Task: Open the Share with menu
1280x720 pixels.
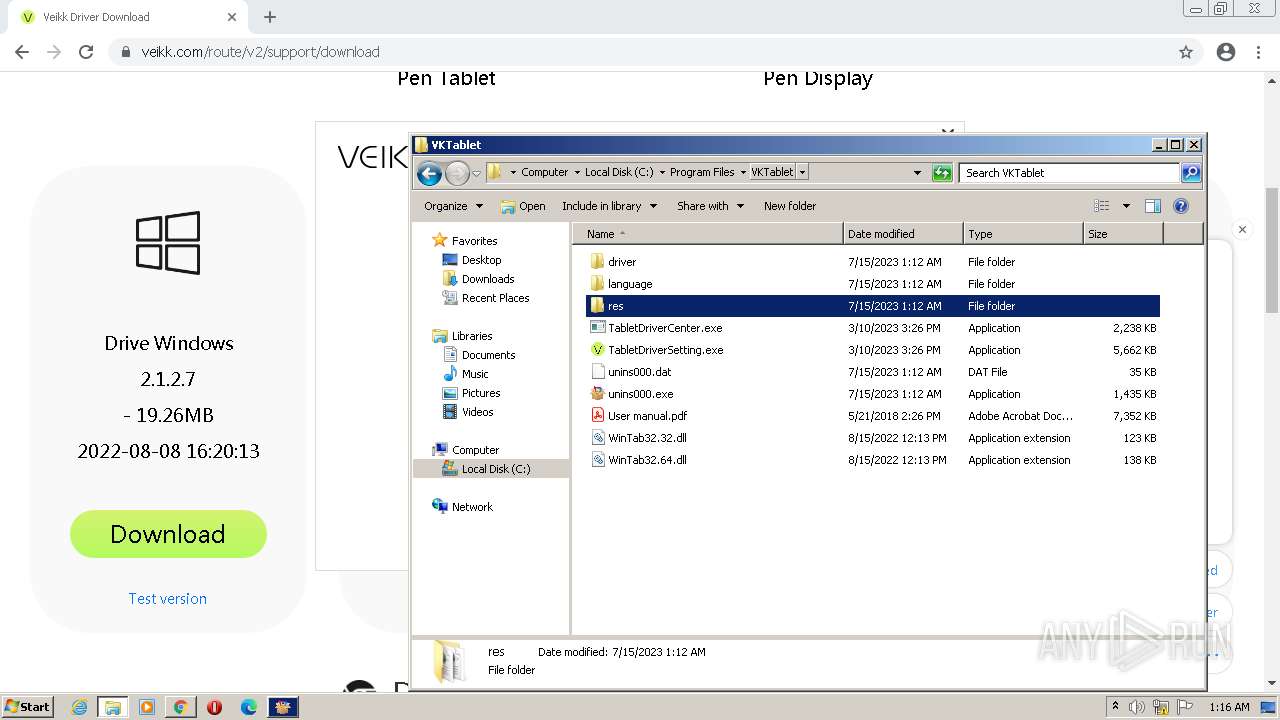Action: (x=710, y=206)
